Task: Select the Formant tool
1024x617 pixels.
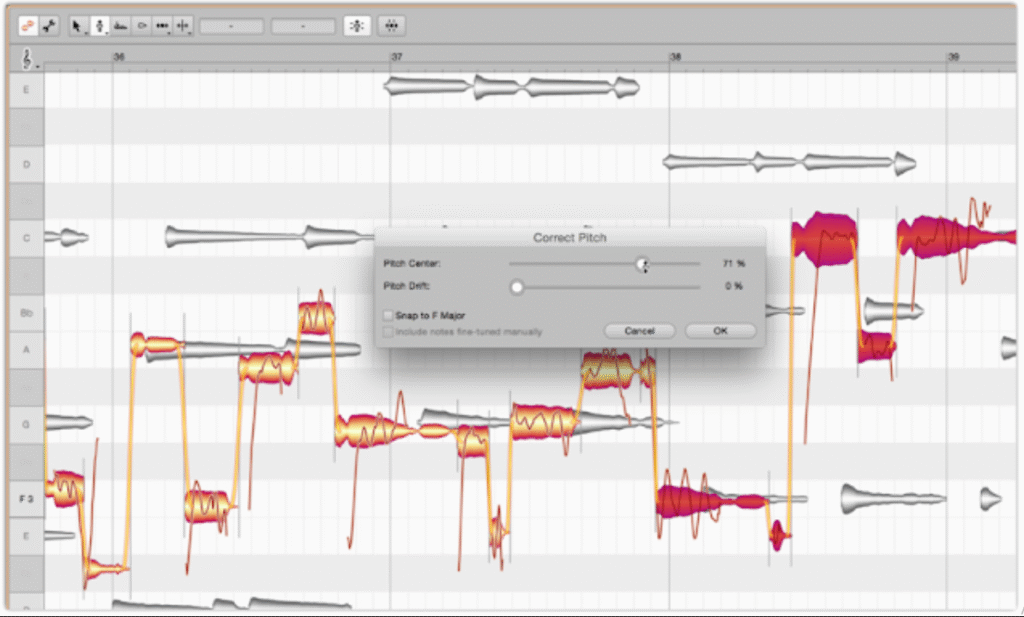Action: [120, 26]
